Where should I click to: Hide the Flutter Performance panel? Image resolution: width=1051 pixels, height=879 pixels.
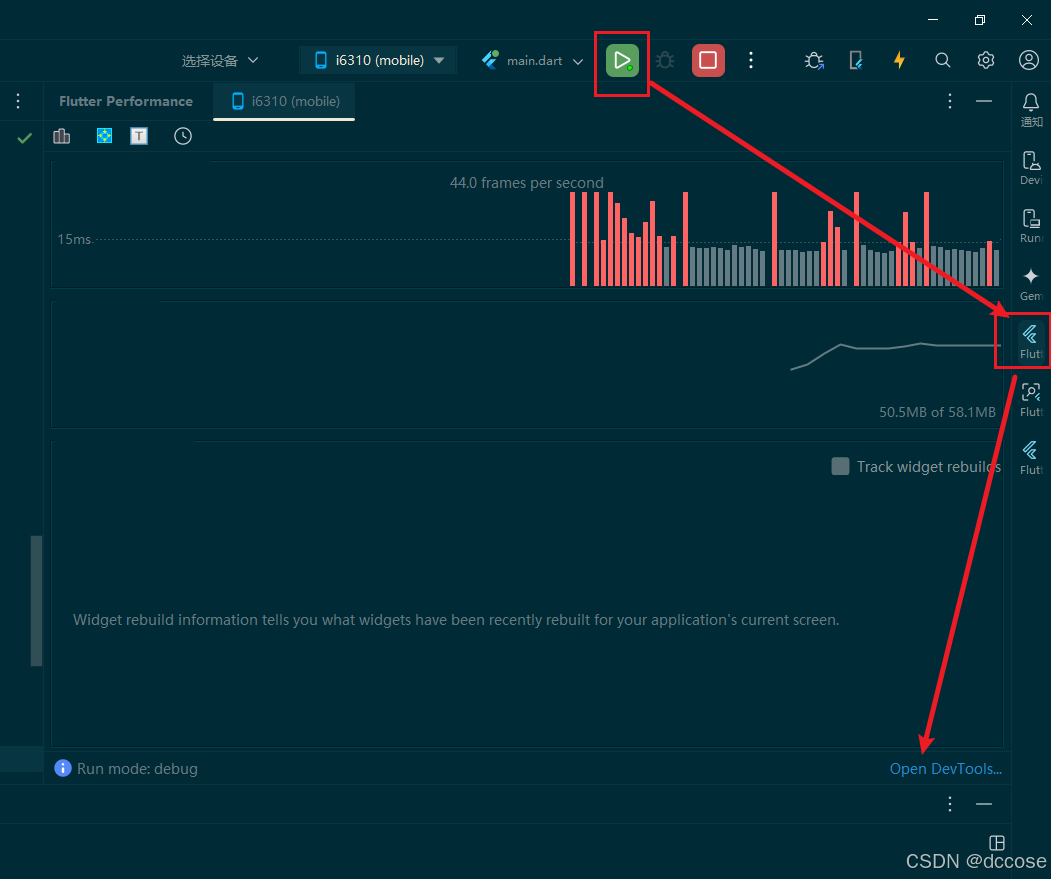coord(984,101)
